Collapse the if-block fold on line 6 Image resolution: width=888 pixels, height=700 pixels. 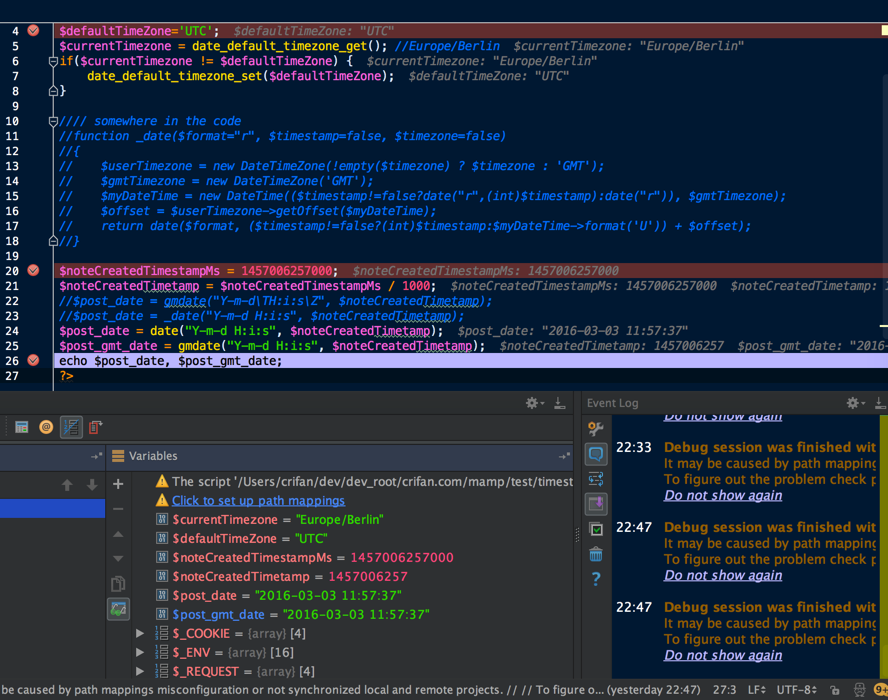pyautogui.click(x=53, y=61)
